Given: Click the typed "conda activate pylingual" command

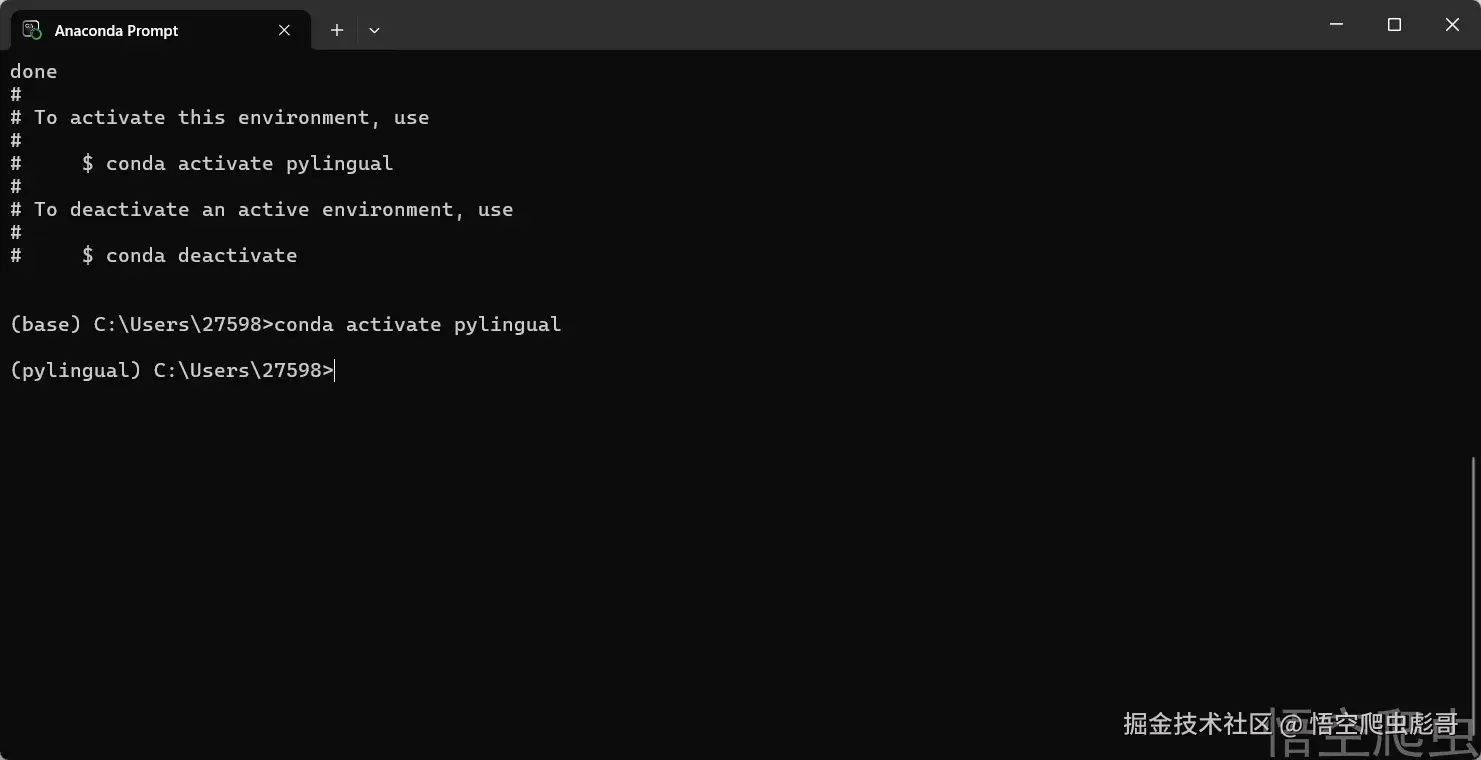Looking at the screenshot, I should click(418, 324).
